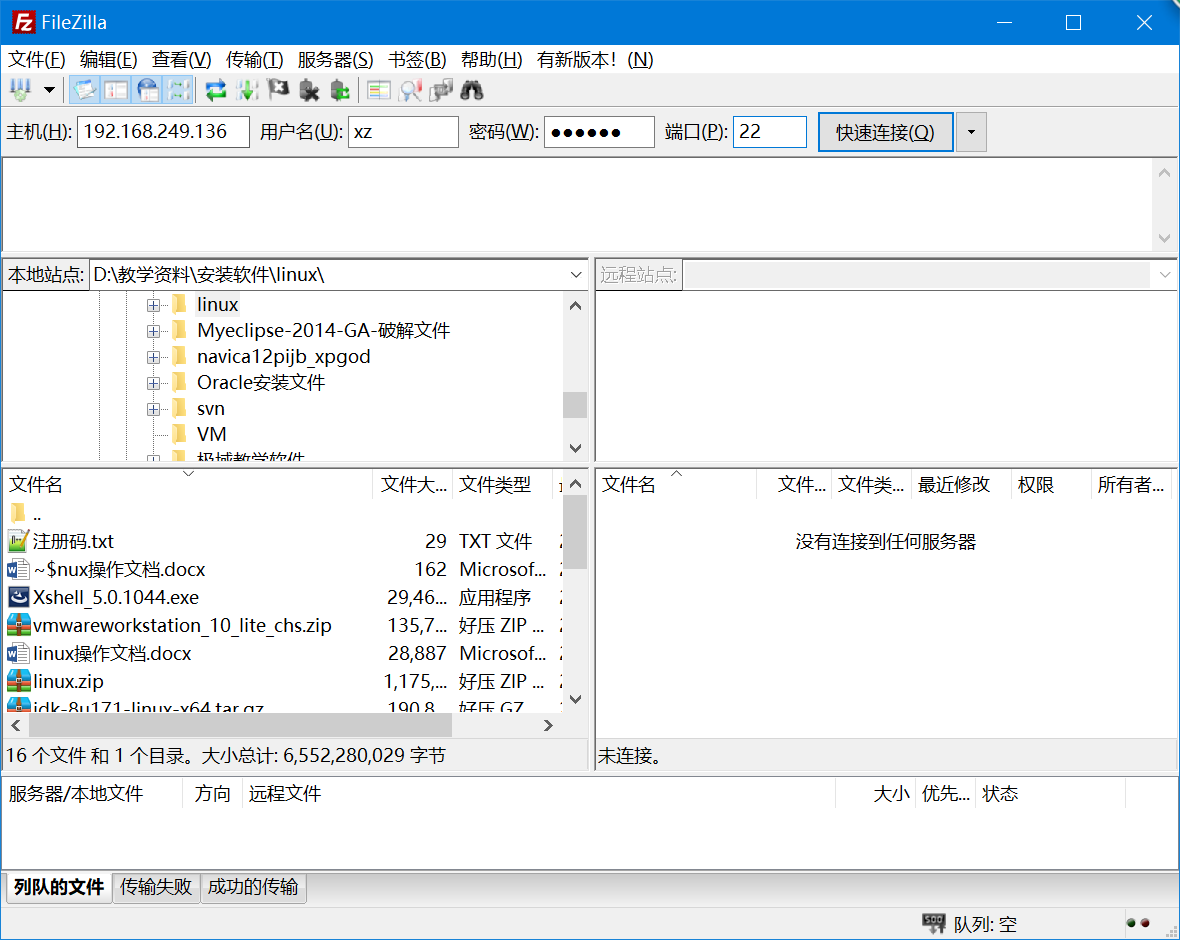Image resolution: width=1180 pixels, height=940 pixels.
Task: Click the process queue toolbar icon
Action: [x=247, y=90]
